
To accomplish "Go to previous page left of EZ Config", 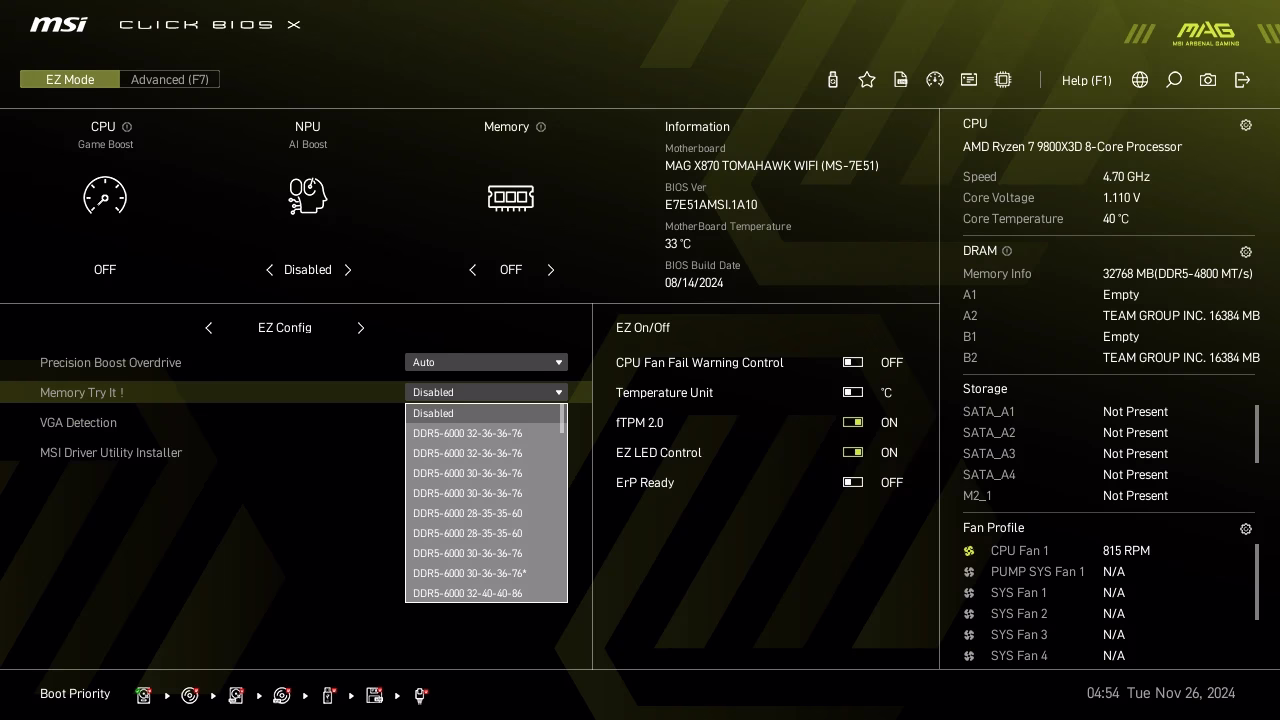I will pyautogui.click(x=208, y=328).
